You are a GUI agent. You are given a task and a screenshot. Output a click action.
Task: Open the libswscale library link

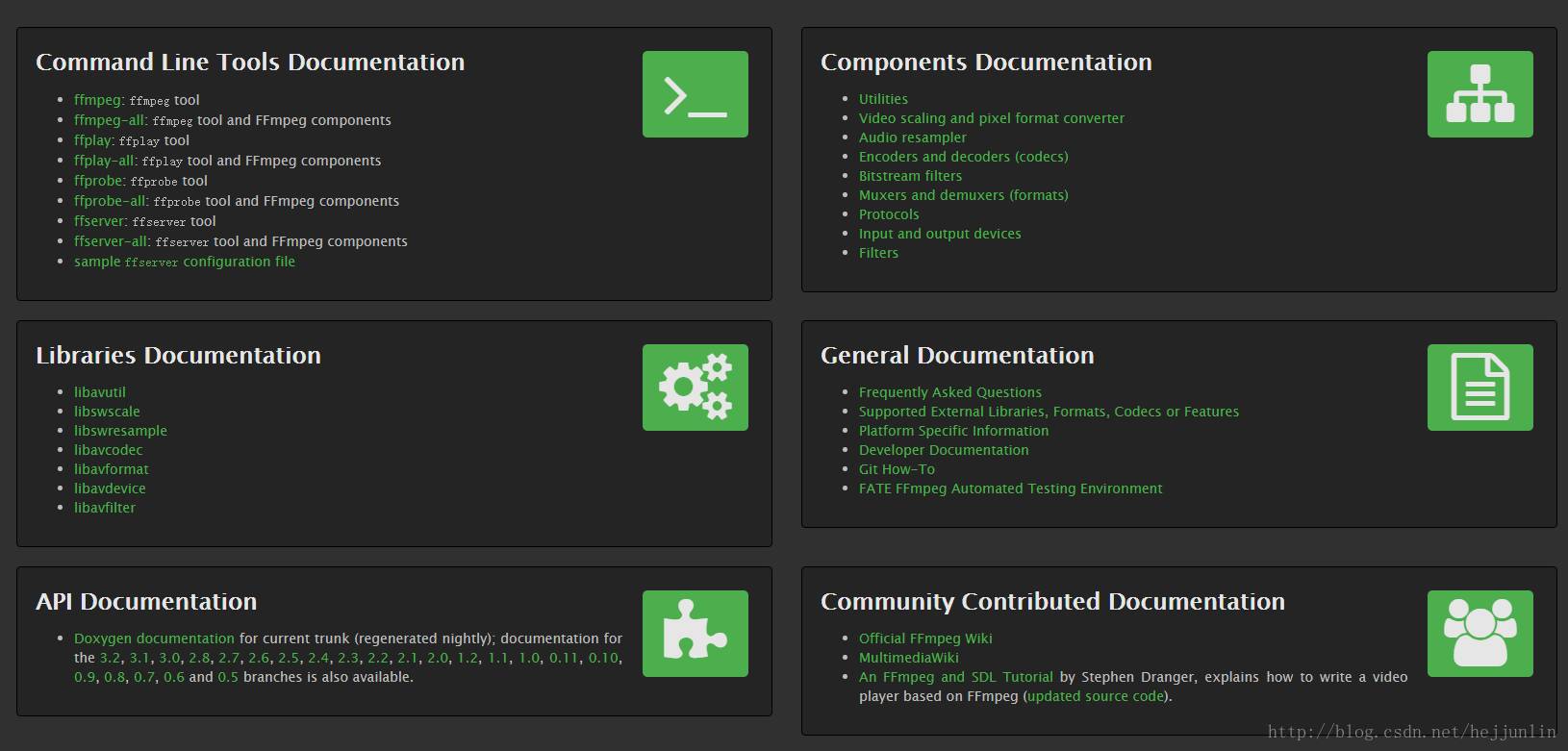(x=107, y=412)
